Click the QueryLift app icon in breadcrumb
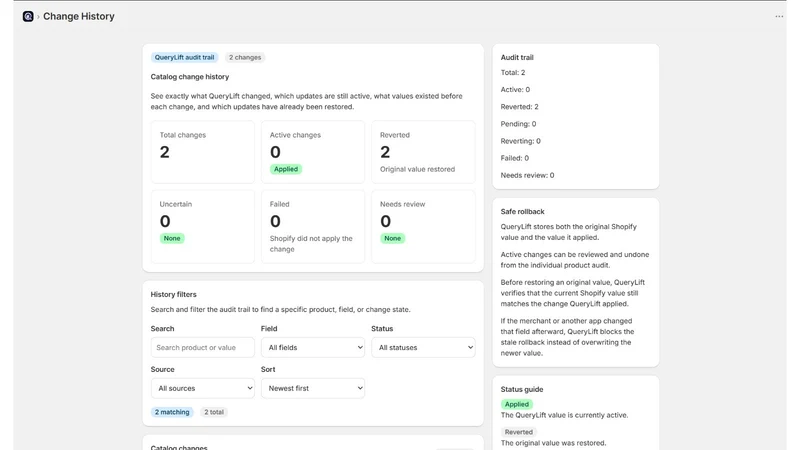This screenshot has height=450, width=800. click(x=28, y=16)
